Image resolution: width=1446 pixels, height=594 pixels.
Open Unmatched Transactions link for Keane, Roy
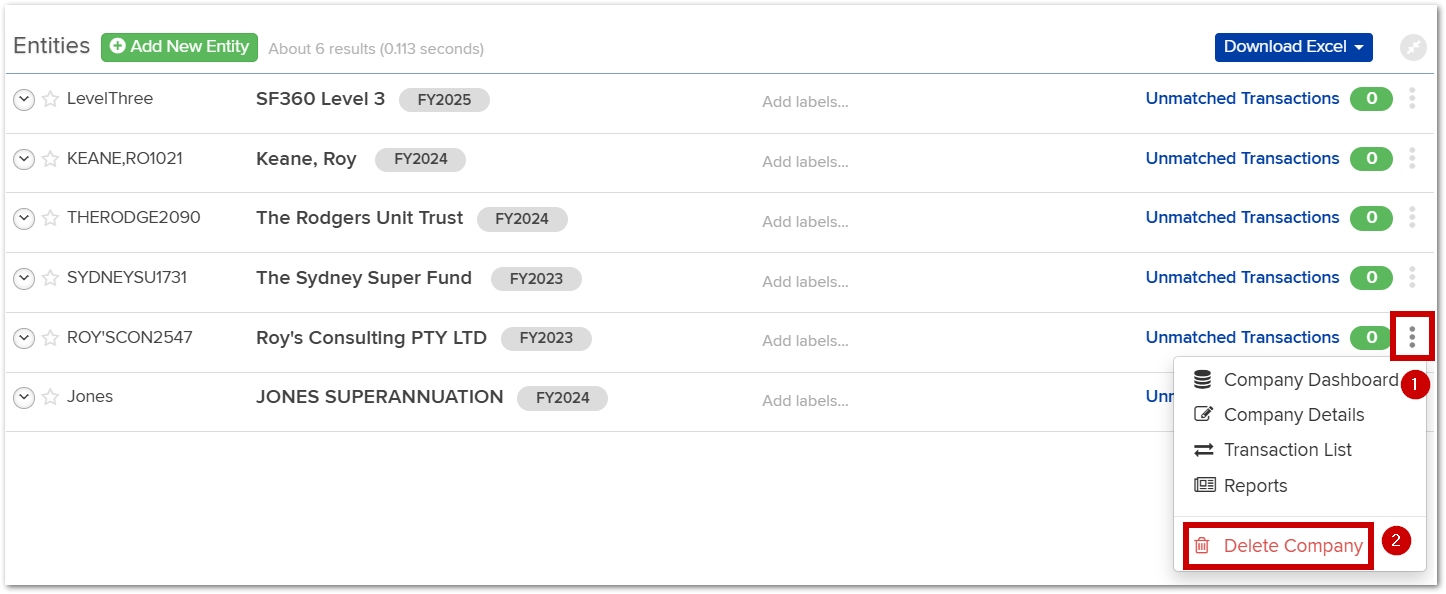pos(1242,158)
